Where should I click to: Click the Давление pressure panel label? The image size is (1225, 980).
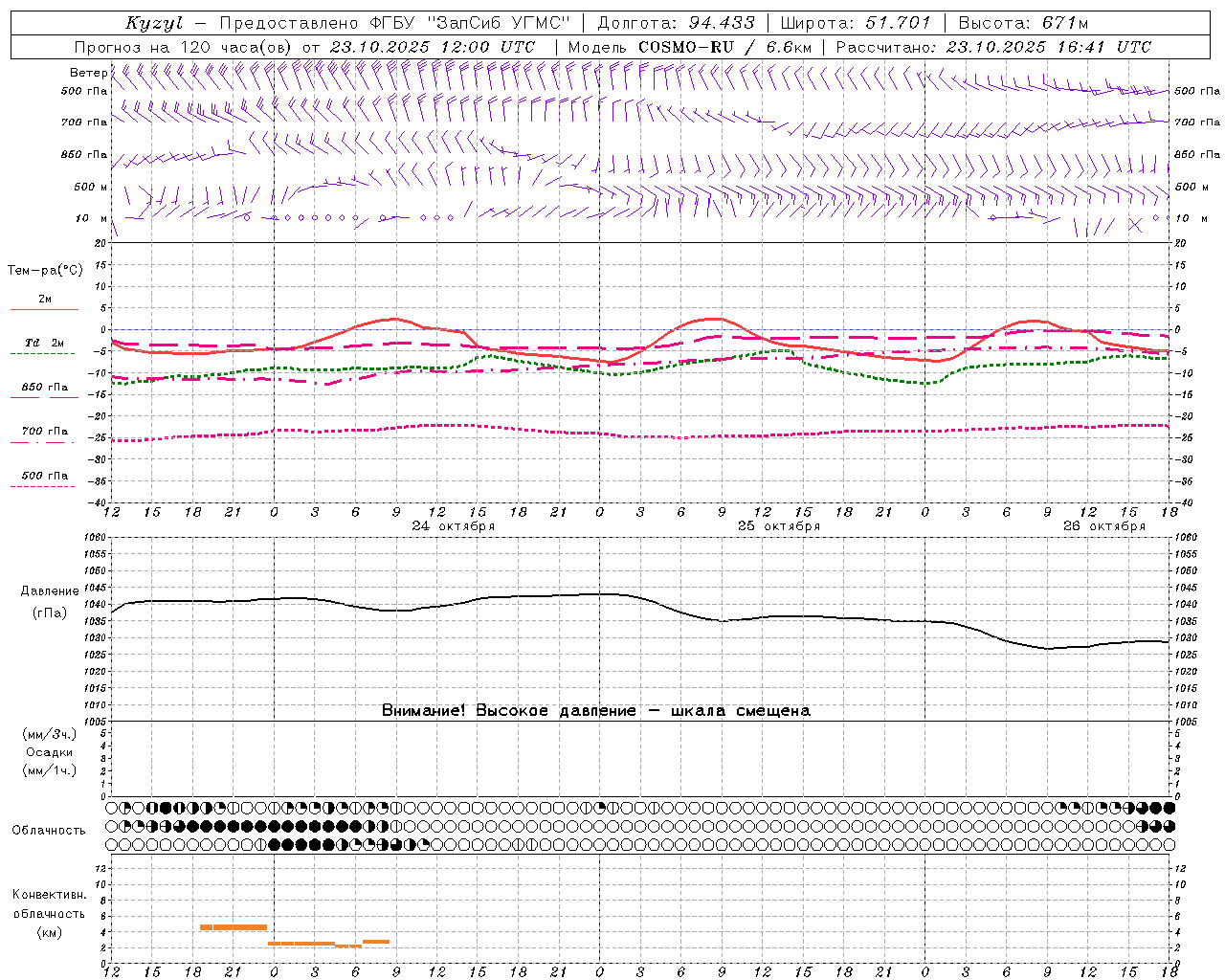[x=48, y=591]
